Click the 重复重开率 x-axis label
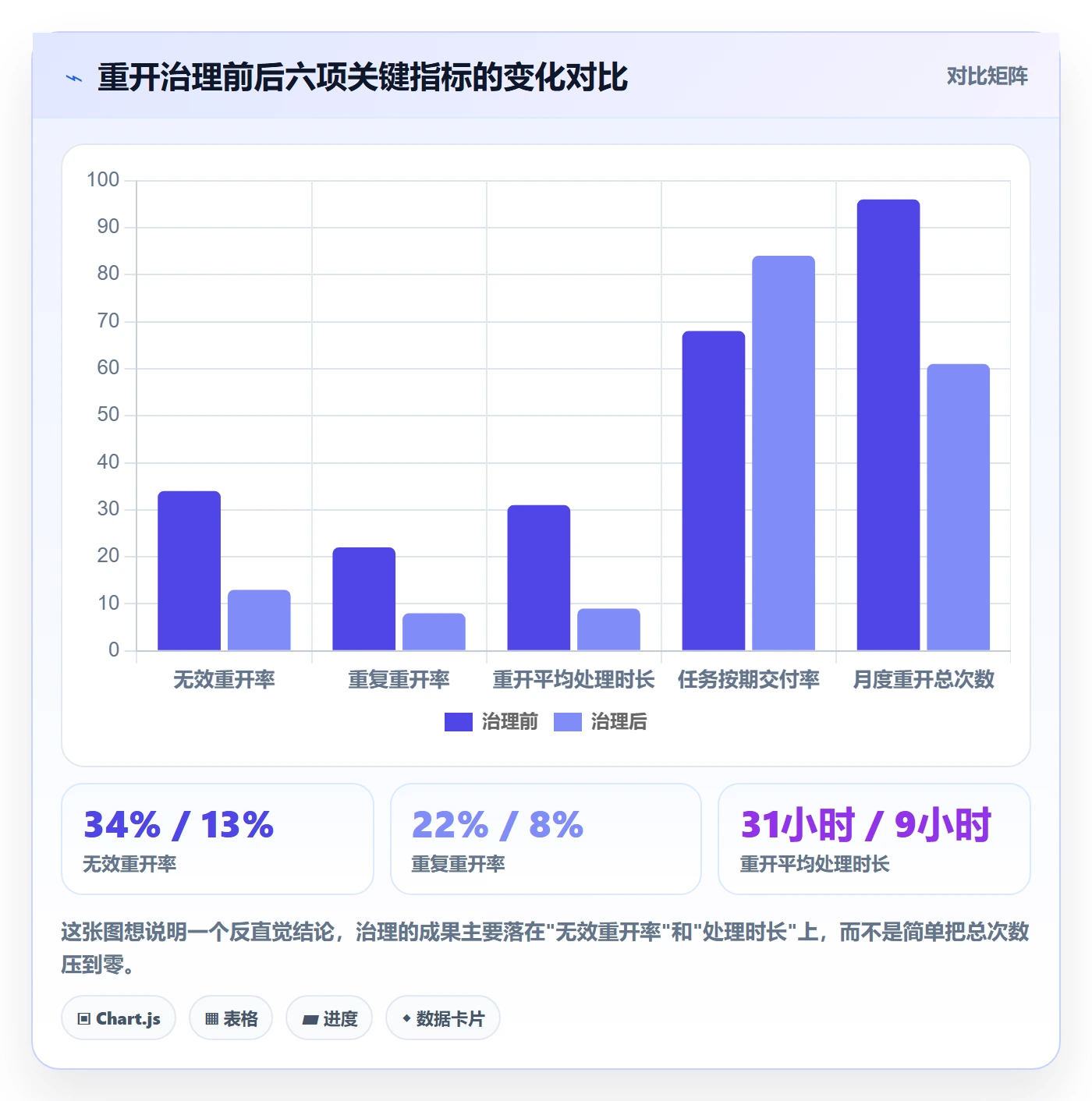The image size is (1092, 1101). (399, 679)
